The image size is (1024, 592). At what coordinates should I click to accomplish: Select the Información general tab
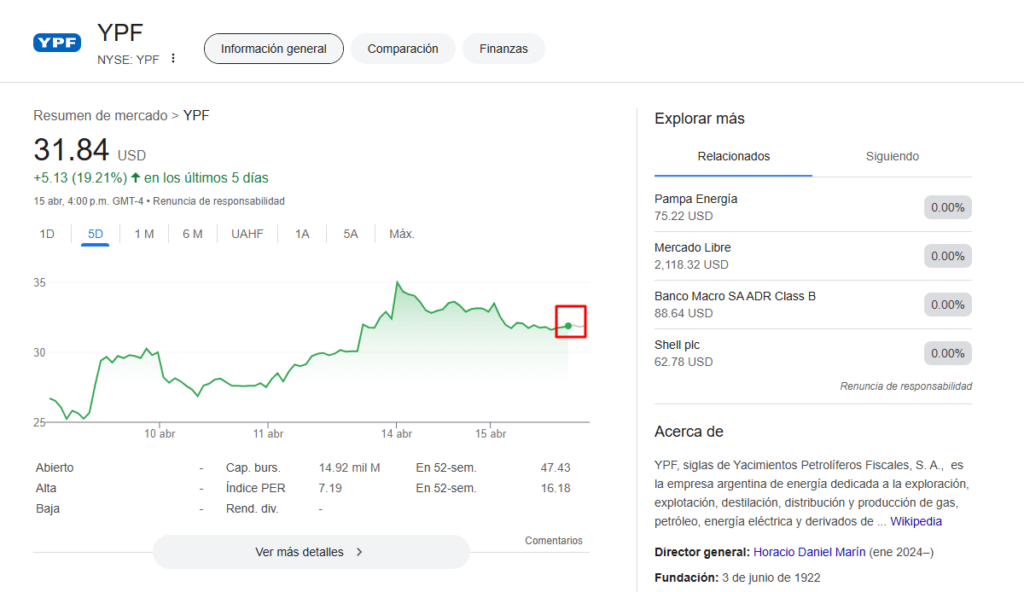(x=274, y=49)
